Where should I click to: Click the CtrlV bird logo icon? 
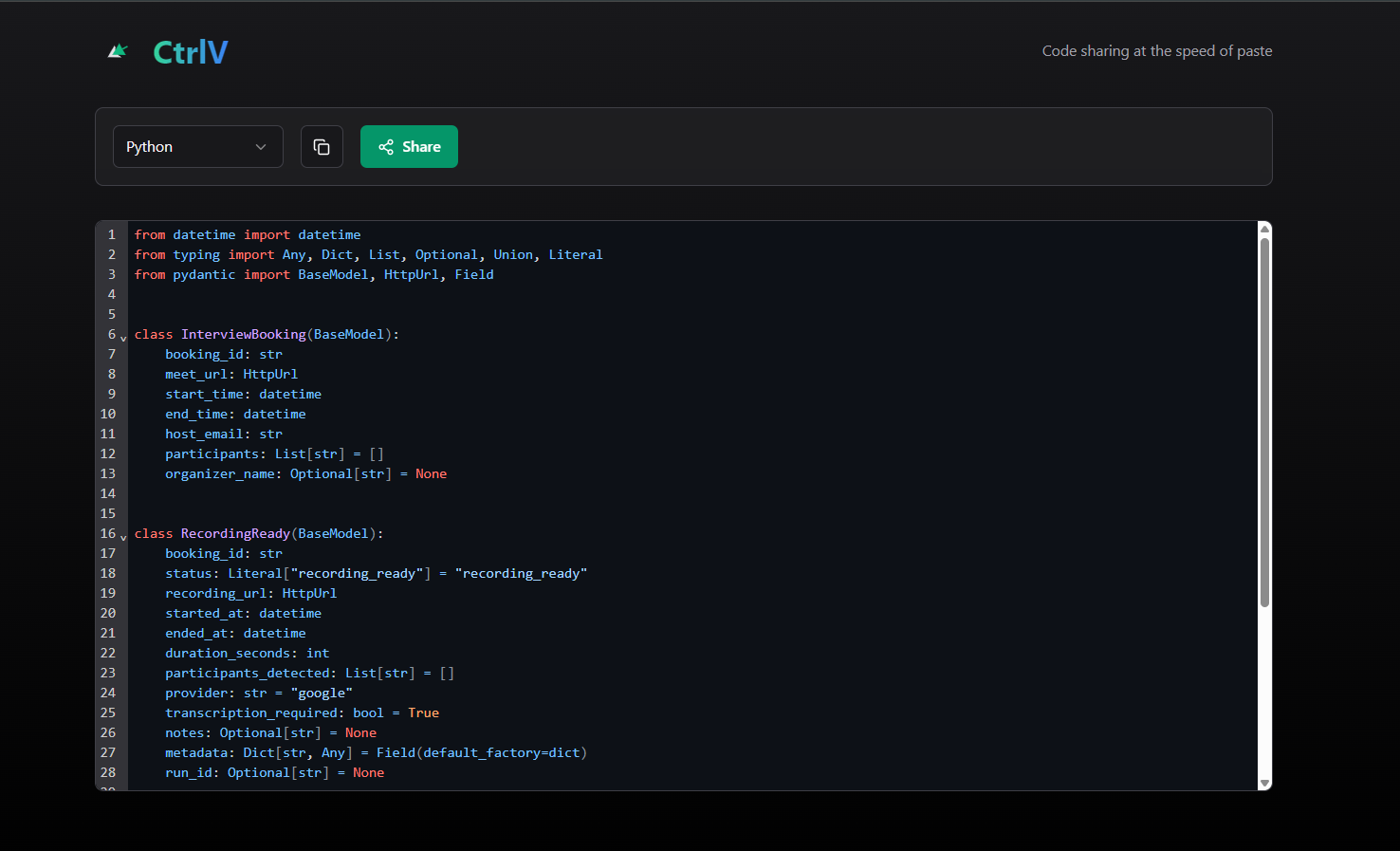118,51
